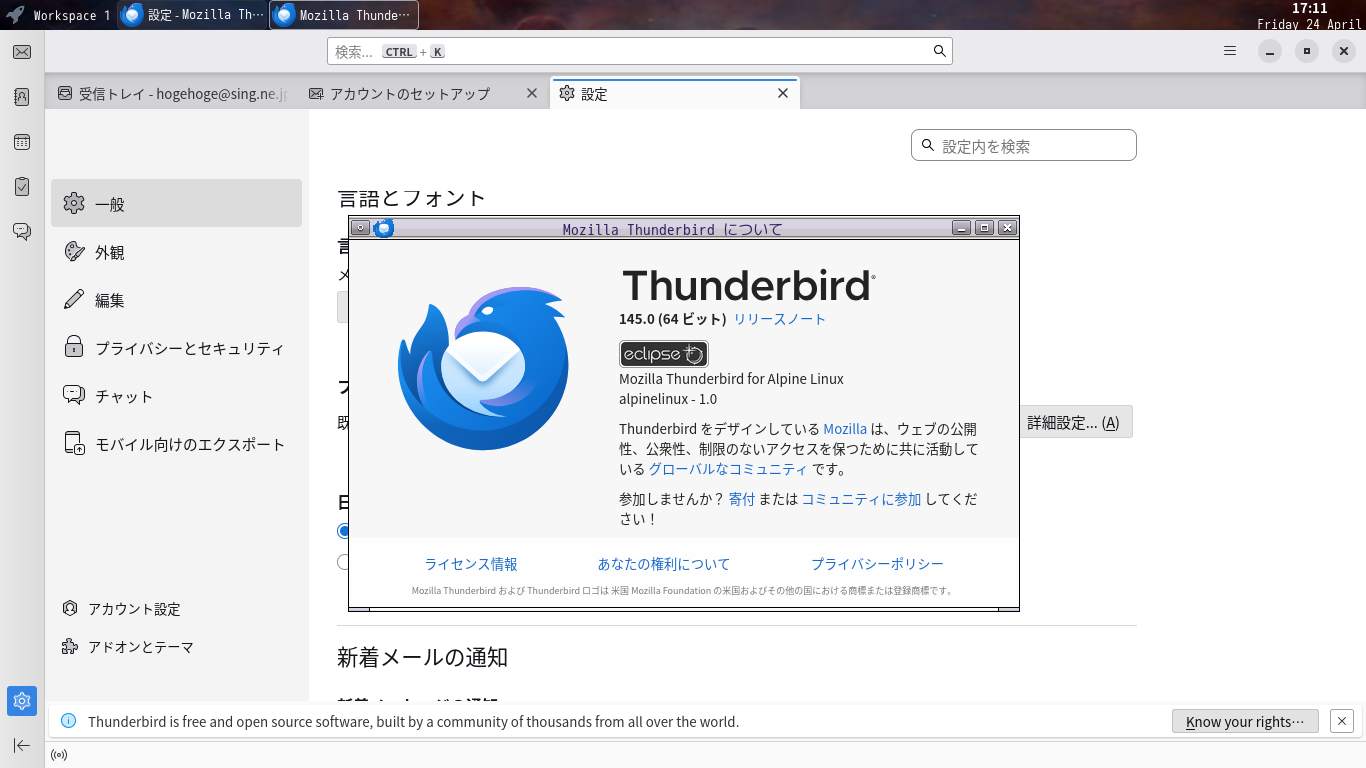
Task: Click the magnifier icon in the global search bar
Action: [940, 51]
